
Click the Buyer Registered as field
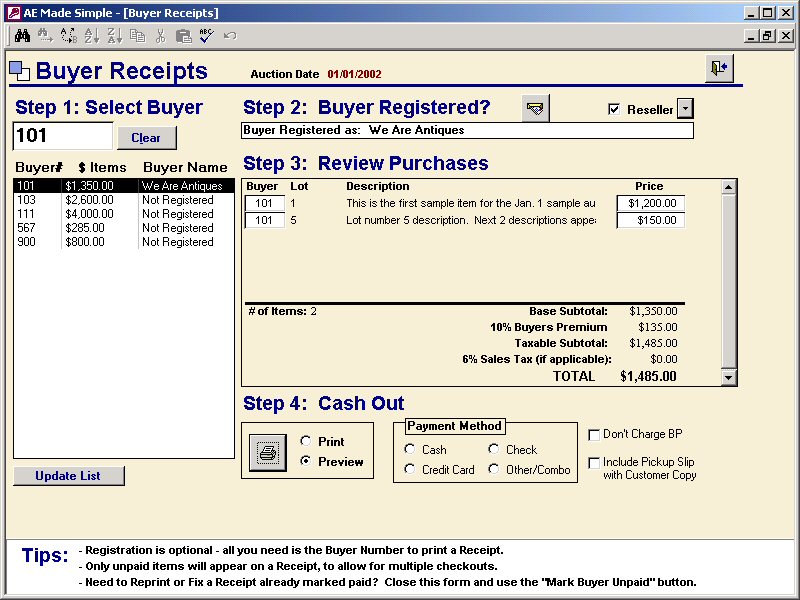pos(467,130)
